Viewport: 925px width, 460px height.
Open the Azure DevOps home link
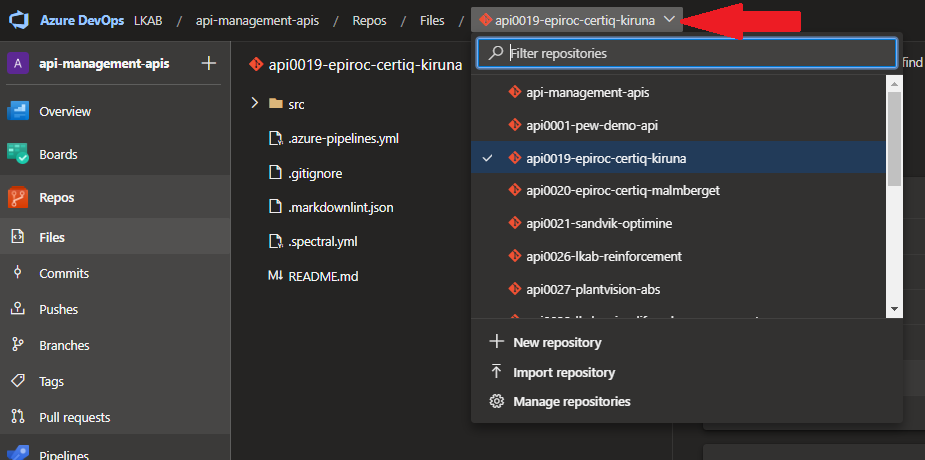pos(82,21)
